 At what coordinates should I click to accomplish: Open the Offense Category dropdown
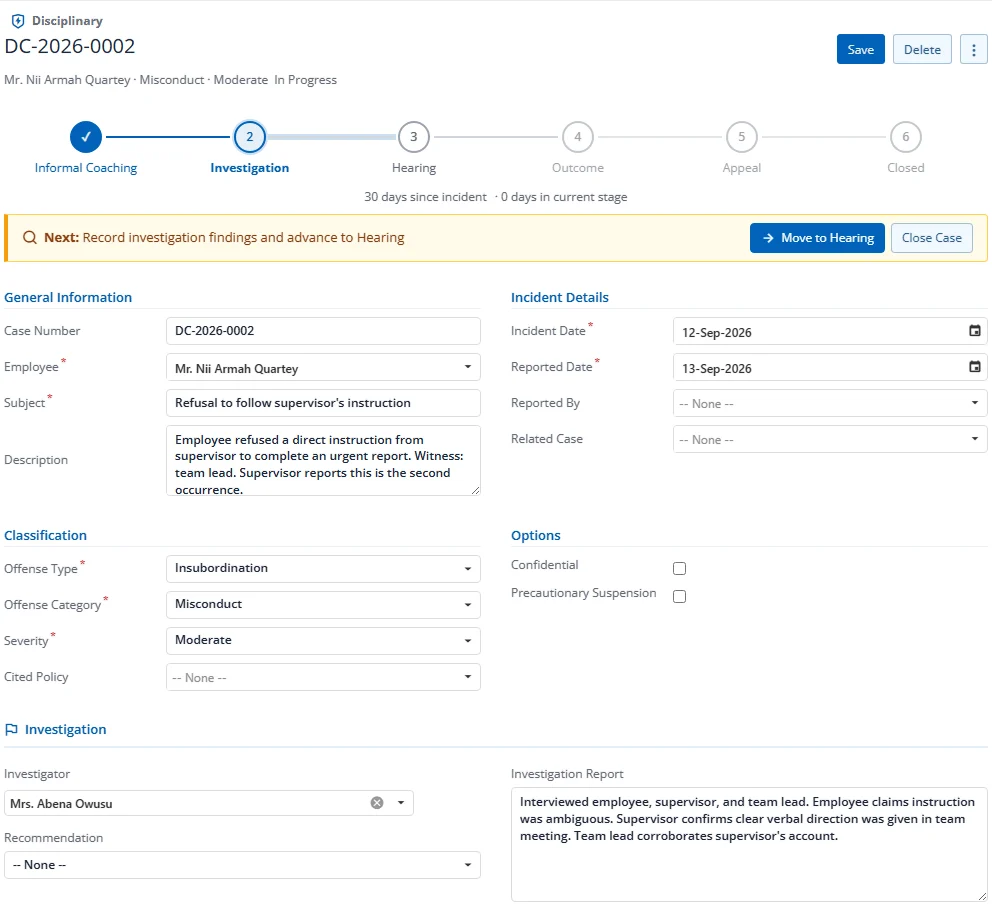323,605
